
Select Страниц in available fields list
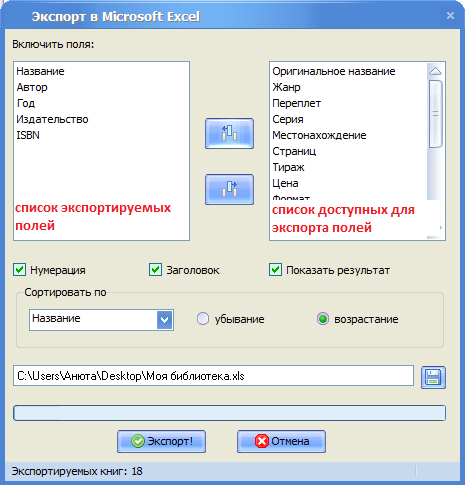[294, 151]
